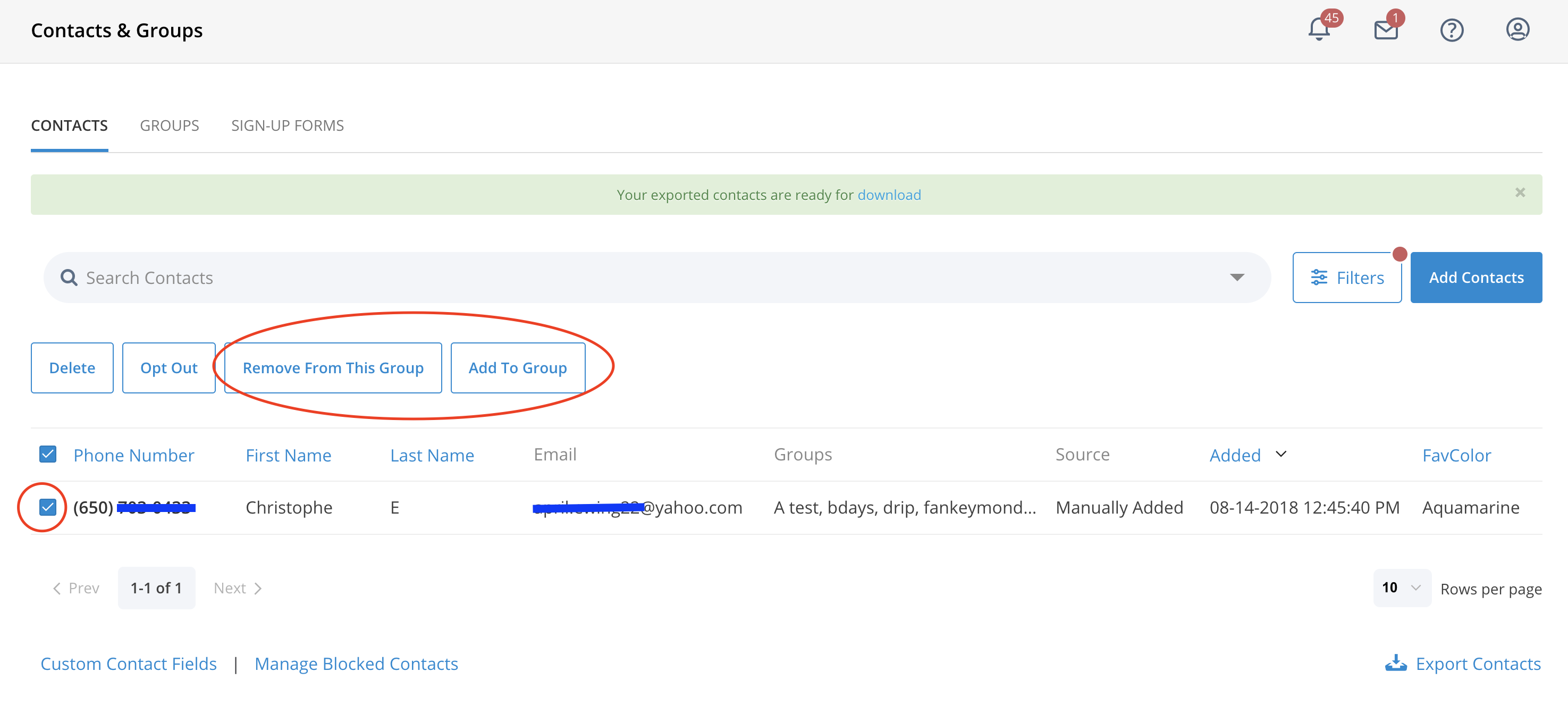Click the Export Contacts link
The image size is (1568, 705).
tap(1478, 664)
